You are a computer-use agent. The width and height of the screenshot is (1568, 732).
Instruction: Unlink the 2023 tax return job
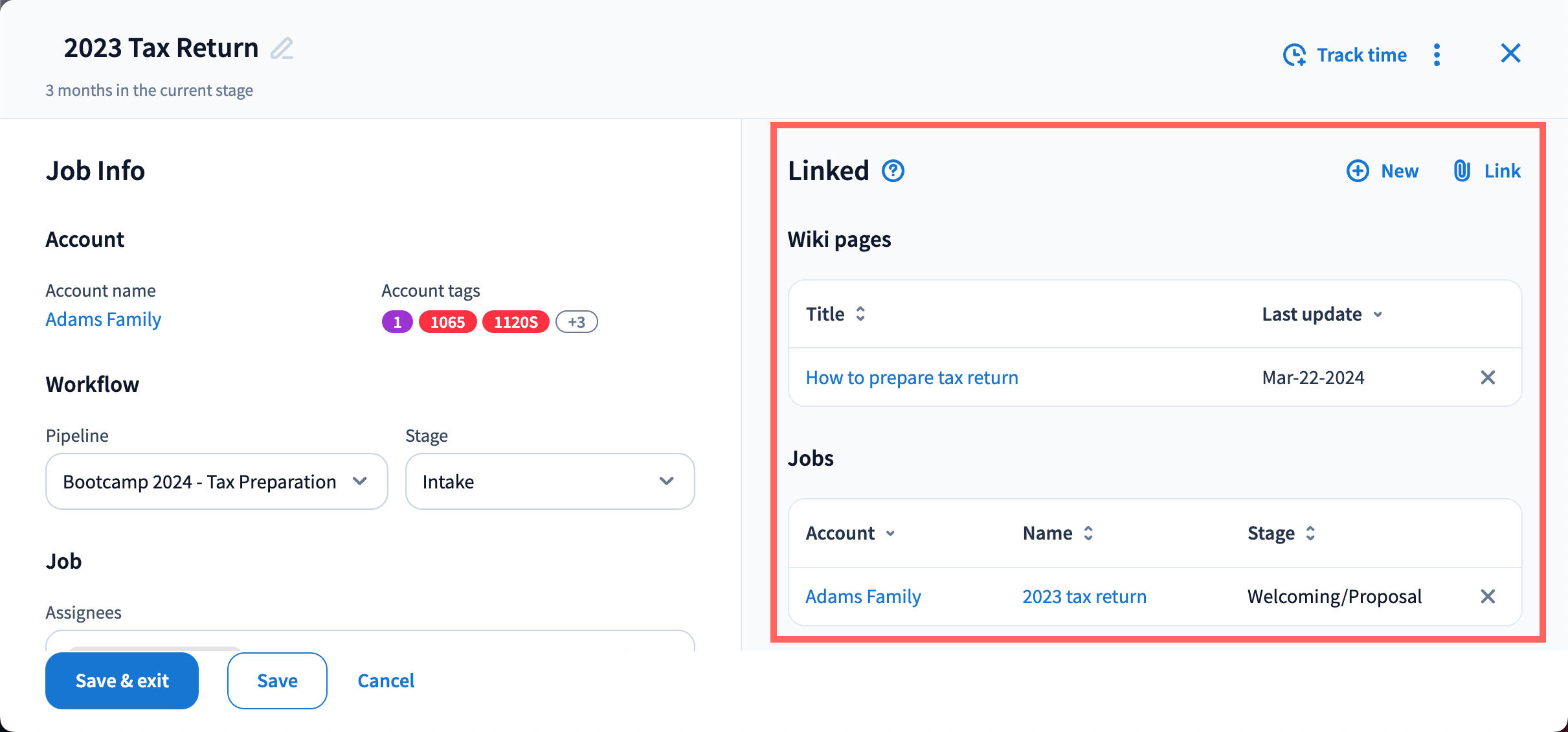pos(1488,597)
